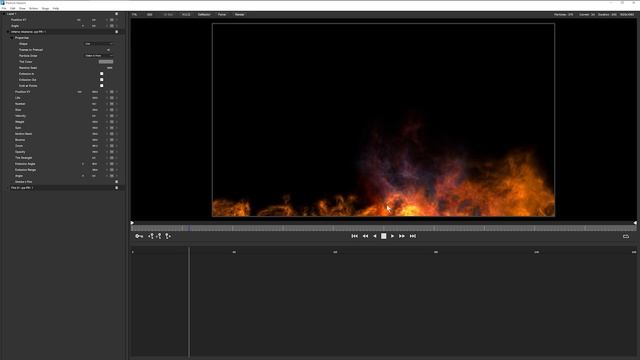This screenshot has height=360, width=640.
Task: Add keyframe on Velocity row
Action: click(111, 116)
